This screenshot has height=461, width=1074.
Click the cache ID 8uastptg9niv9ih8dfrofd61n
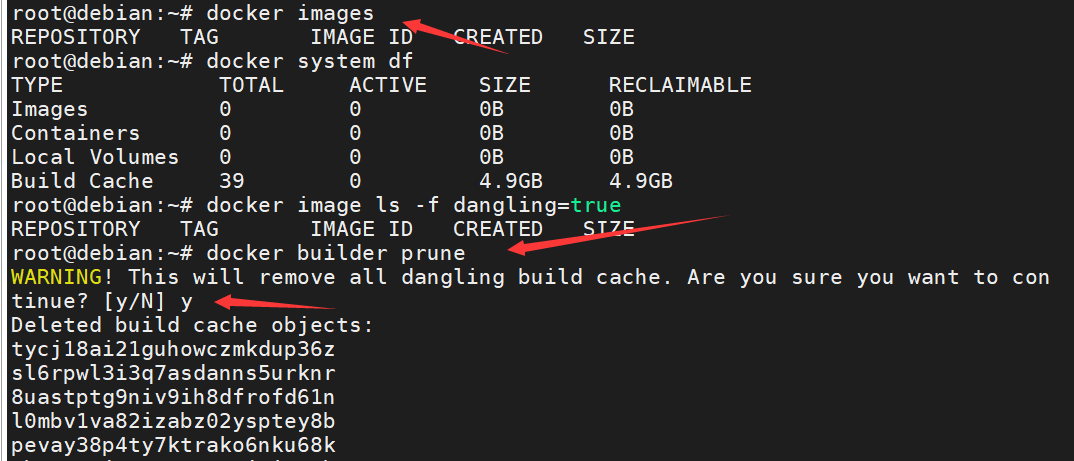coord(173,397)
